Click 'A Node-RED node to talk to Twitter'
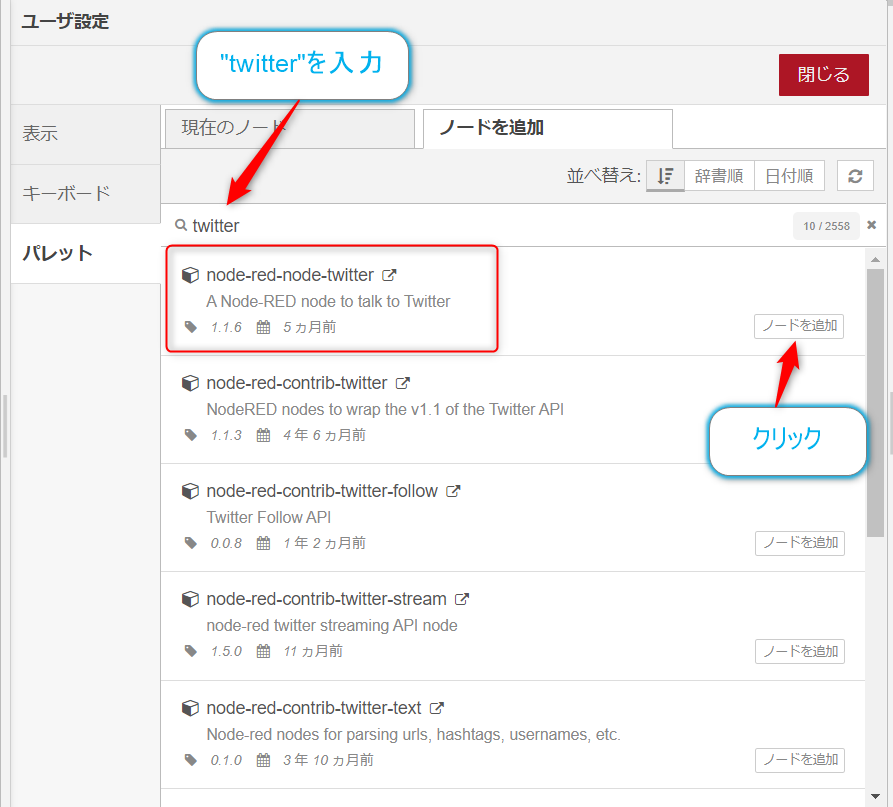This screenshot has height=807, width=893. (328, 301)
